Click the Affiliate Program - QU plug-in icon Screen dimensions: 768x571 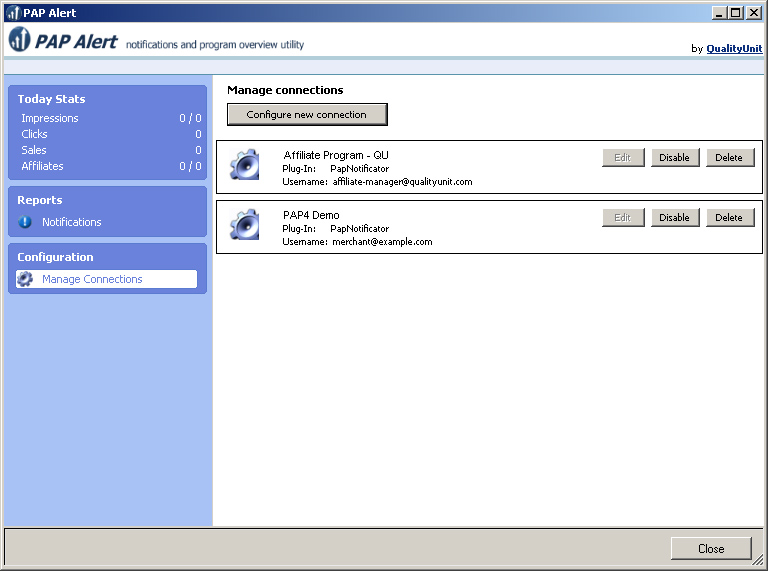pyautogui.click(x=244, y=165)
